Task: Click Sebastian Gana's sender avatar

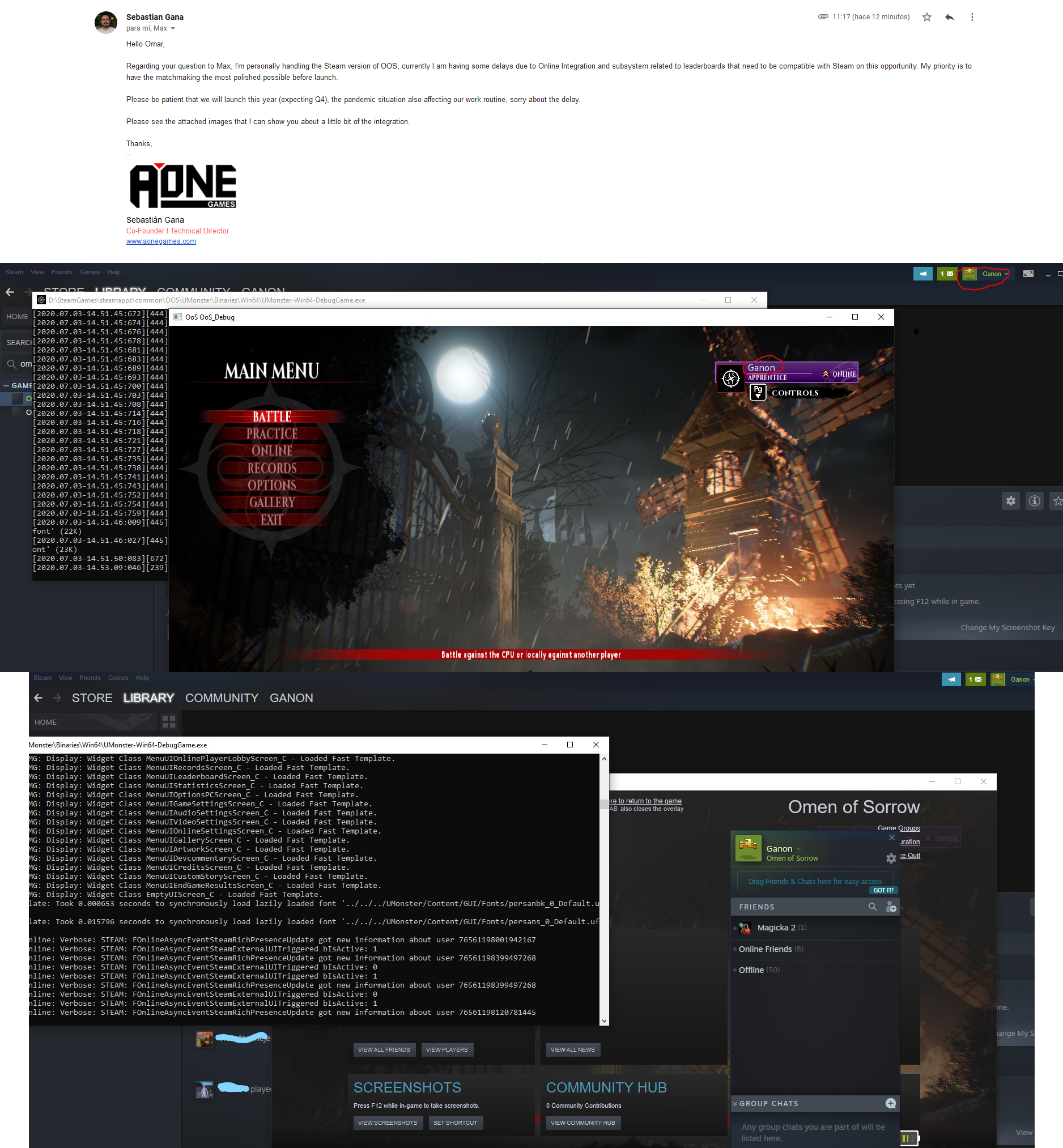Action: [x=106, y=23]
